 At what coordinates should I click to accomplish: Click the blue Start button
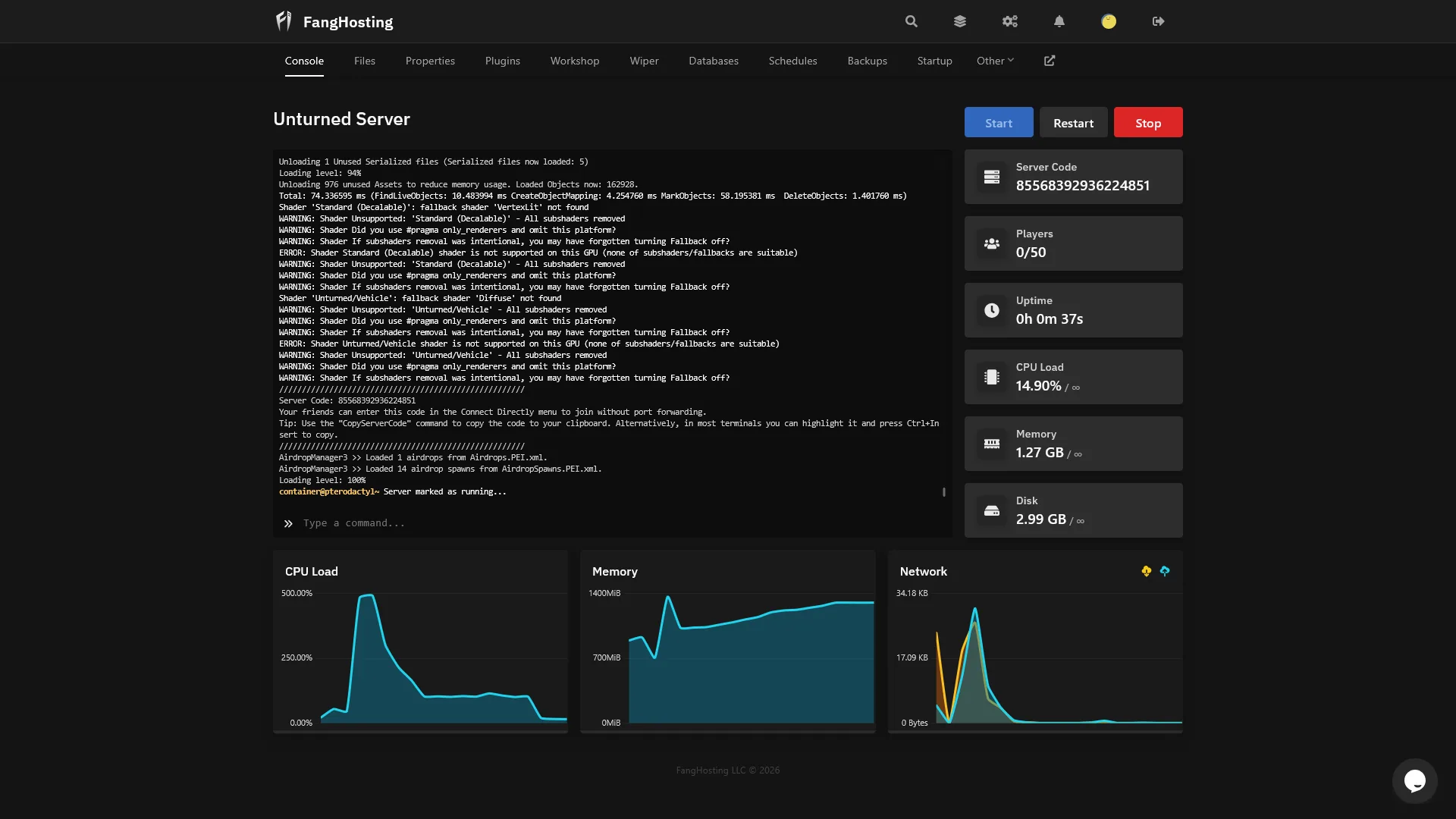pos(999,122)
